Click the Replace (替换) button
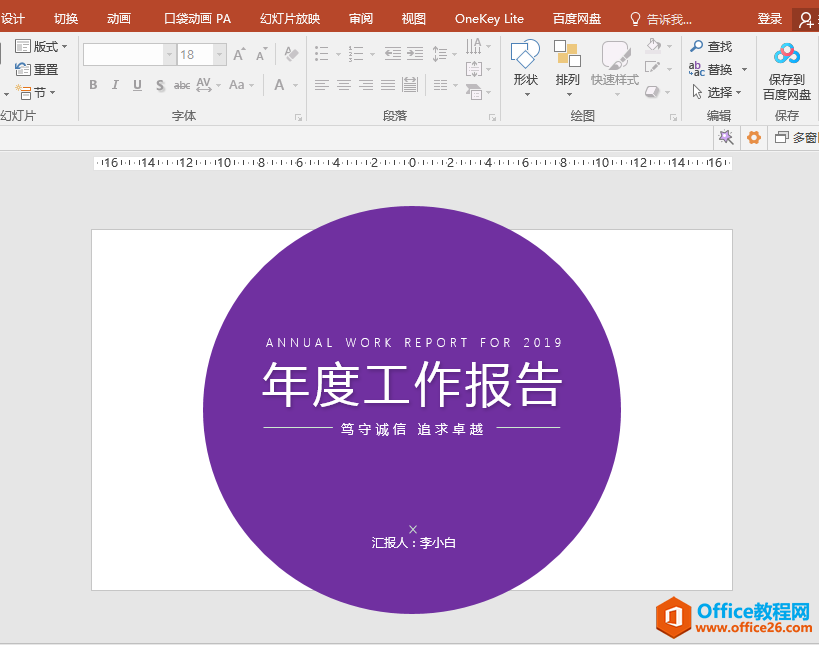This screenshot has height=645, width=819. 710,69
